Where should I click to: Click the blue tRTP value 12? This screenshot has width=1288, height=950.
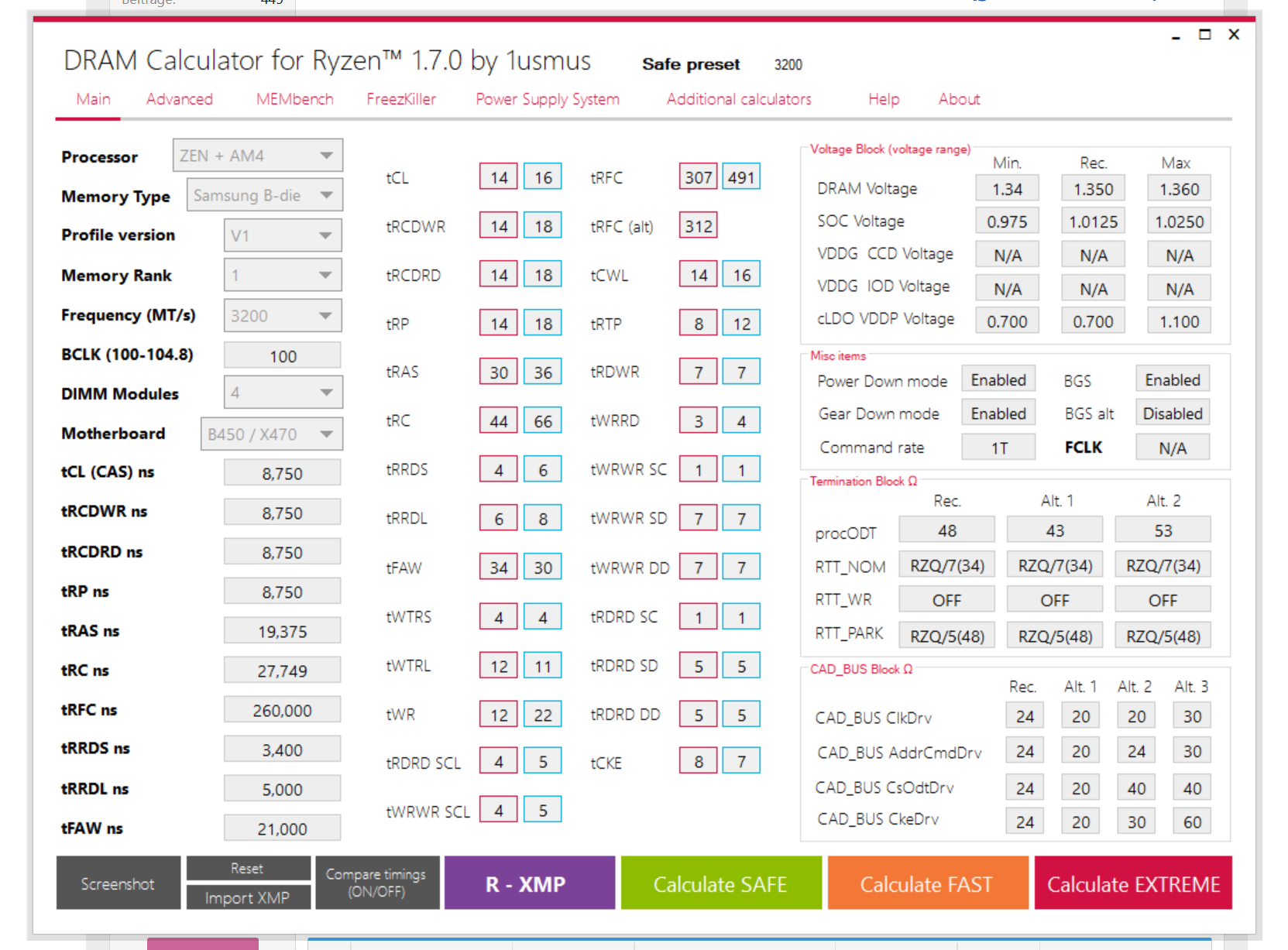[x=741, y=324]
